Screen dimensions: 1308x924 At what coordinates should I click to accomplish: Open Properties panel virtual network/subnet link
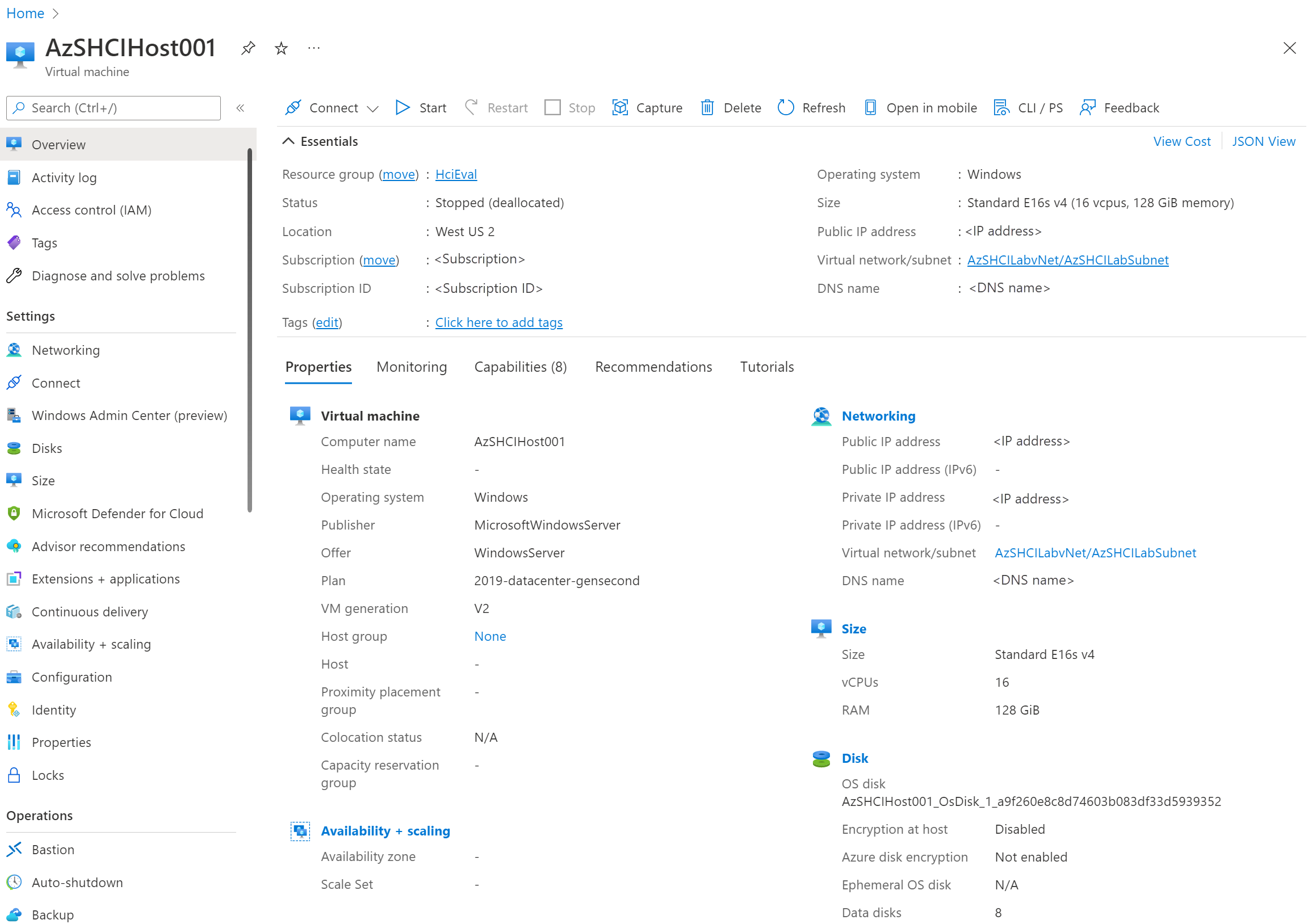tap(1096, 553)
